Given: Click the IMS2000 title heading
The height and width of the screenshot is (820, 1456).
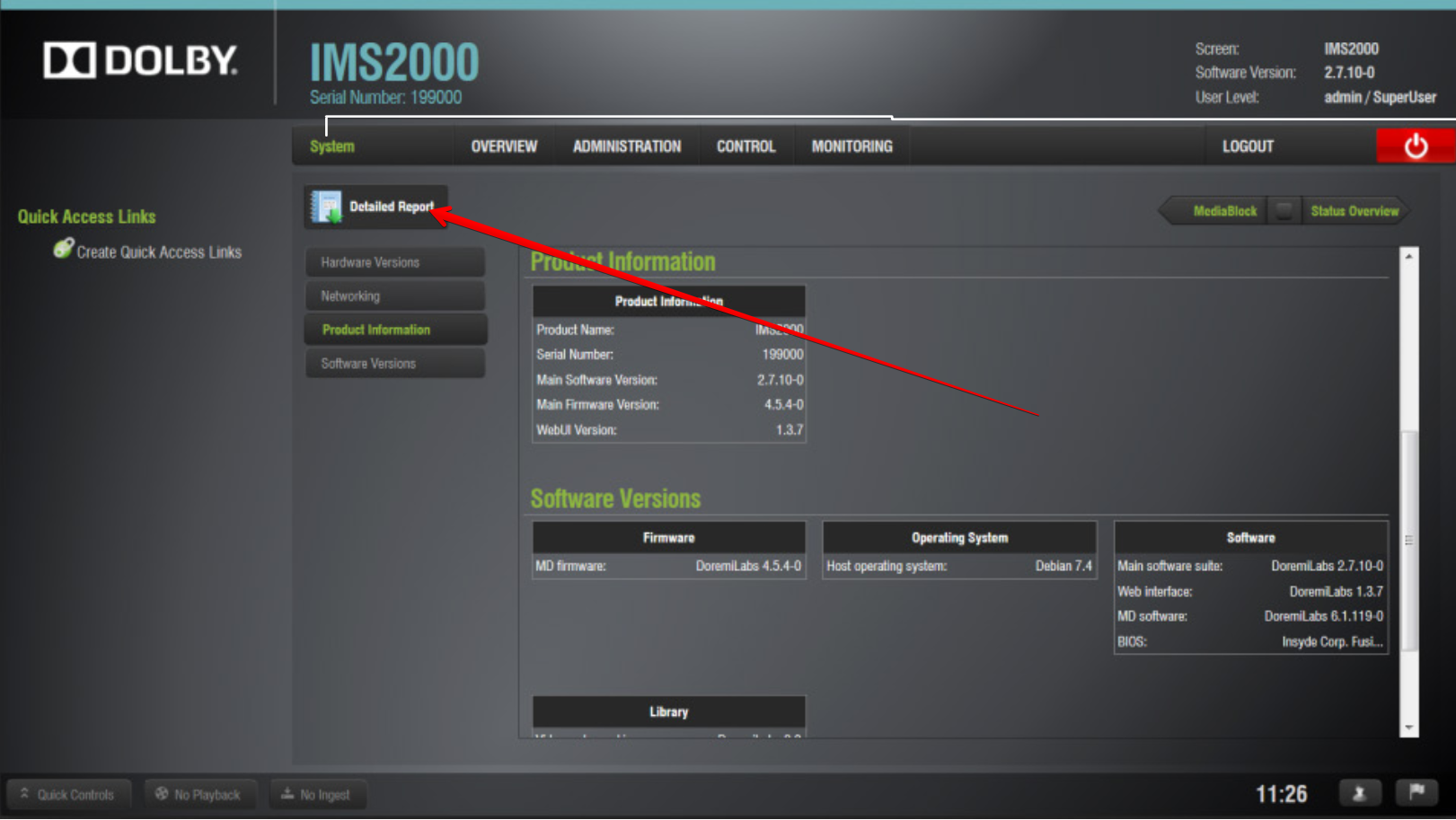Looking at the screenshot, I should point(394,62).
